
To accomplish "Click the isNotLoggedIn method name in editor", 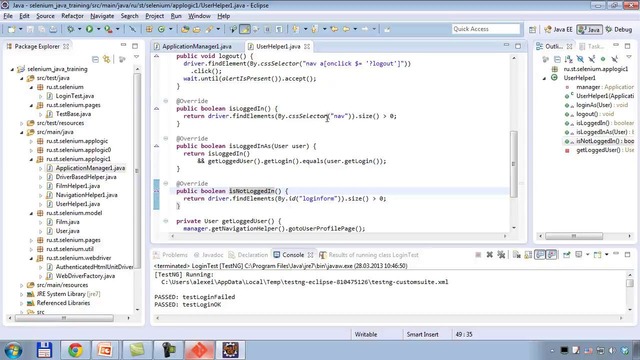I will pyautogui.click(x=252, y=191).
